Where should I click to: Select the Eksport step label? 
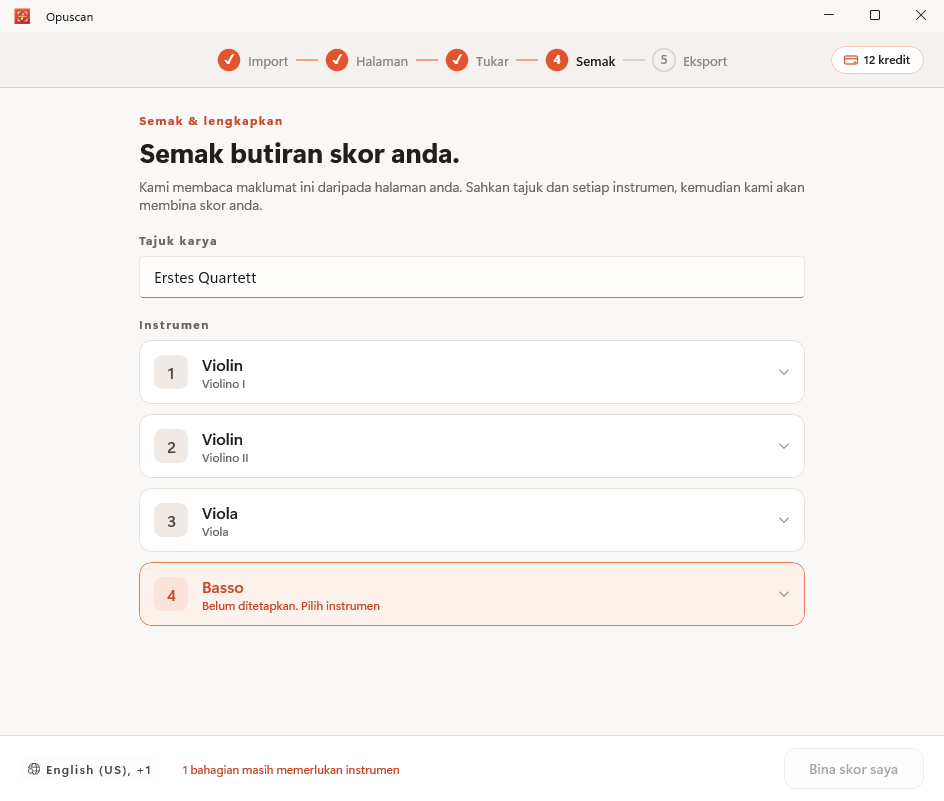click(x=705, y=61)
